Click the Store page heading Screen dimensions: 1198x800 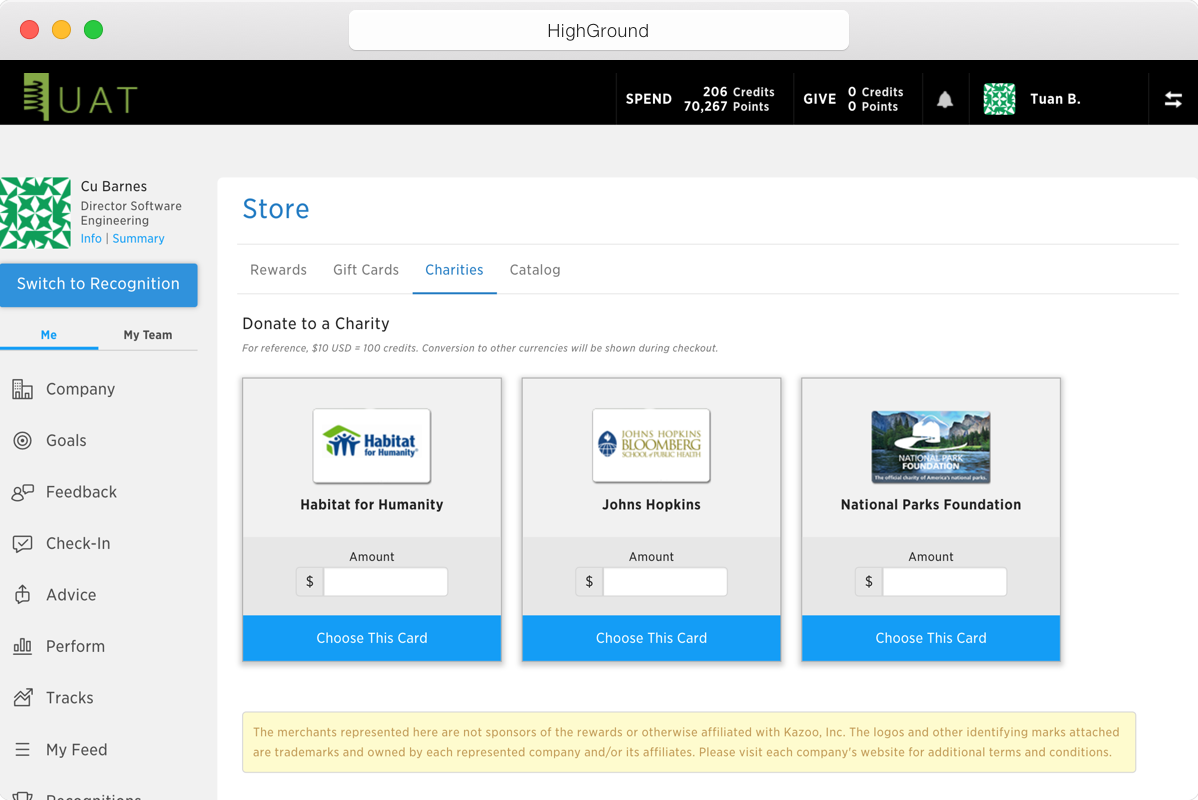click(276, 209)
